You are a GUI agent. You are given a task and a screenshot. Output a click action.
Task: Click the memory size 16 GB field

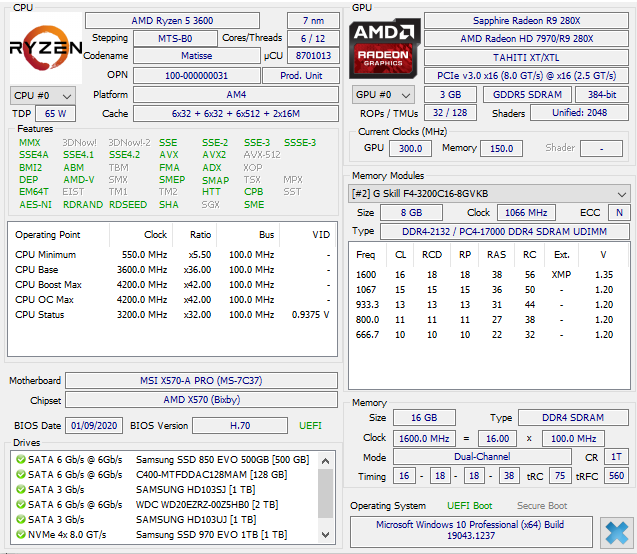[424, 418]
